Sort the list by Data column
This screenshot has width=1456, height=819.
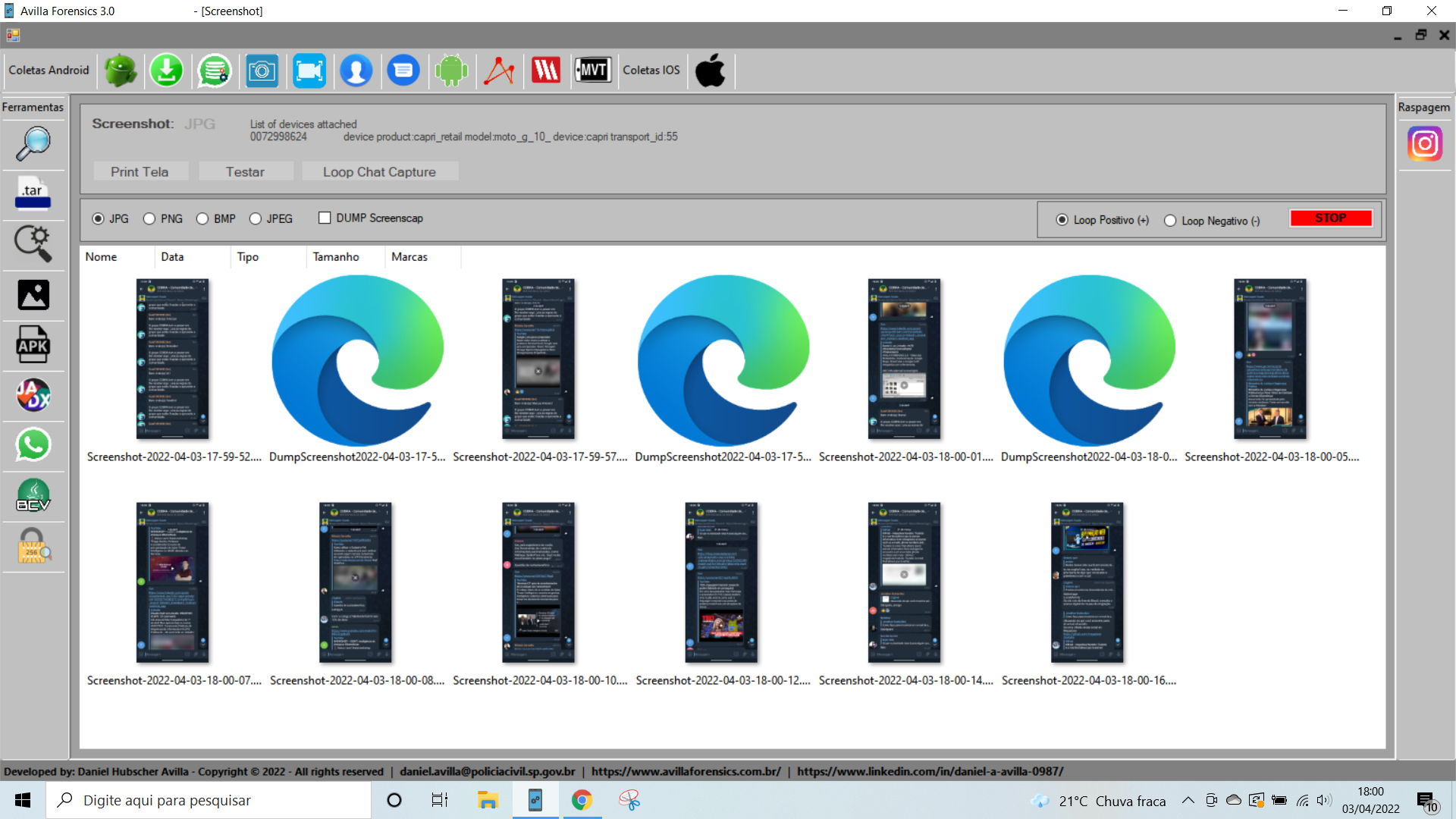pos(193,256)
